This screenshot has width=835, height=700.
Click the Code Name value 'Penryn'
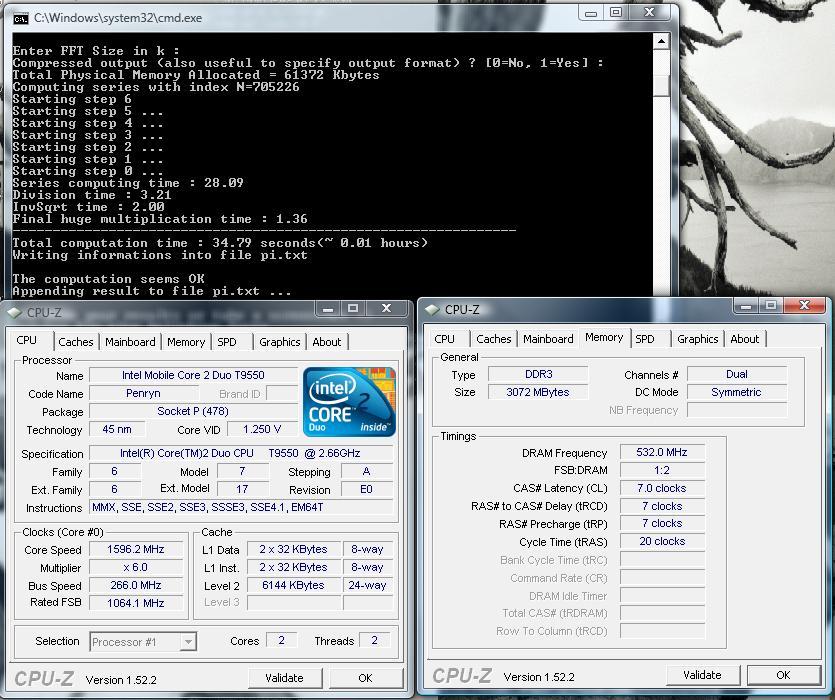pyautogui.click(x=143, y=393)
